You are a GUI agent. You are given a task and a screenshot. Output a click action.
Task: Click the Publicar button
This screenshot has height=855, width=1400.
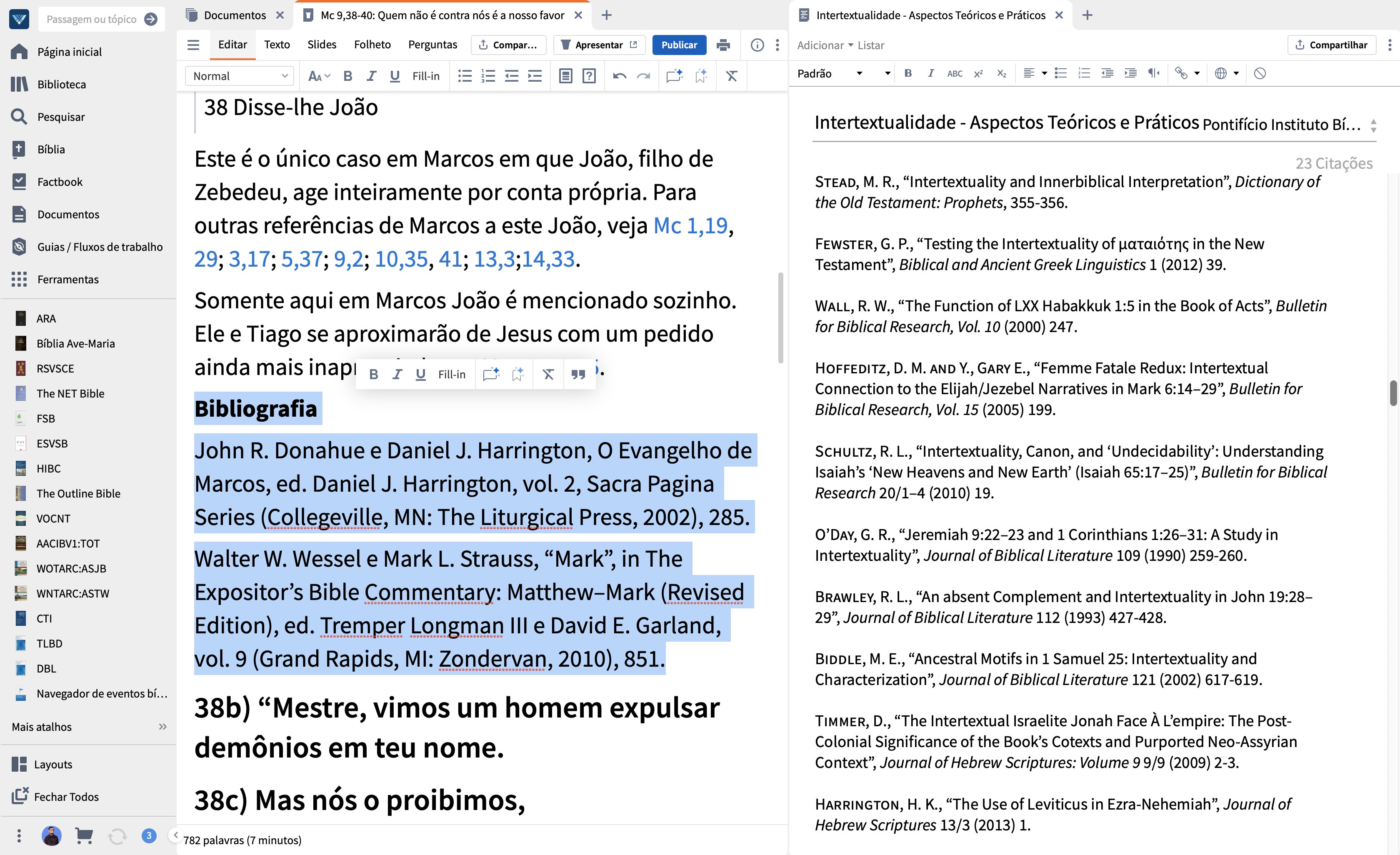(679, 45)
